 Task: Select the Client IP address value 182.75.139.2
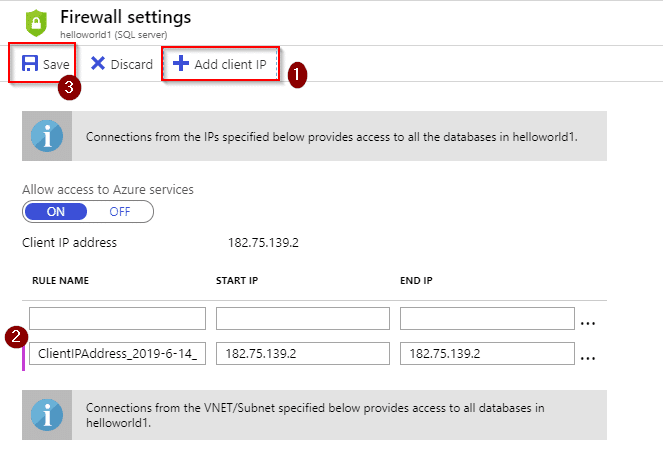click(263, 243)
